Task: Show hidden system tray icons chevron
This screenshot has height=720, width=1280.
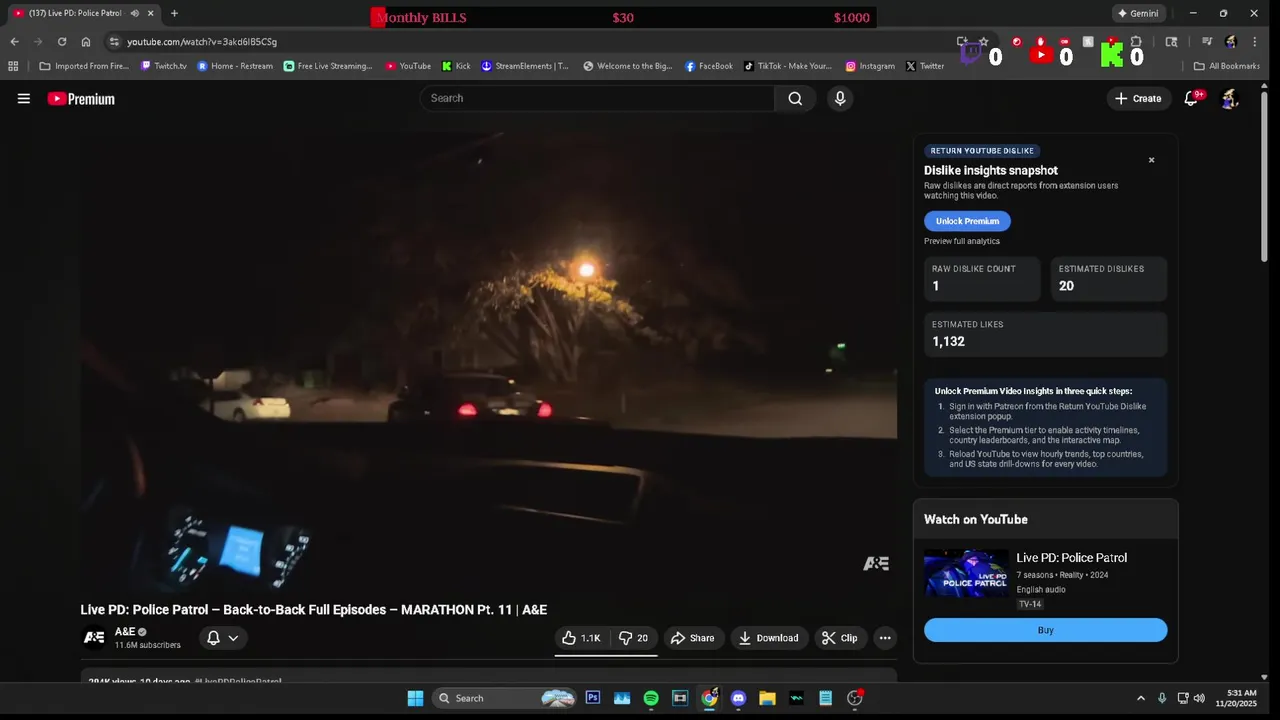Action: click(x=1141, y=698)
